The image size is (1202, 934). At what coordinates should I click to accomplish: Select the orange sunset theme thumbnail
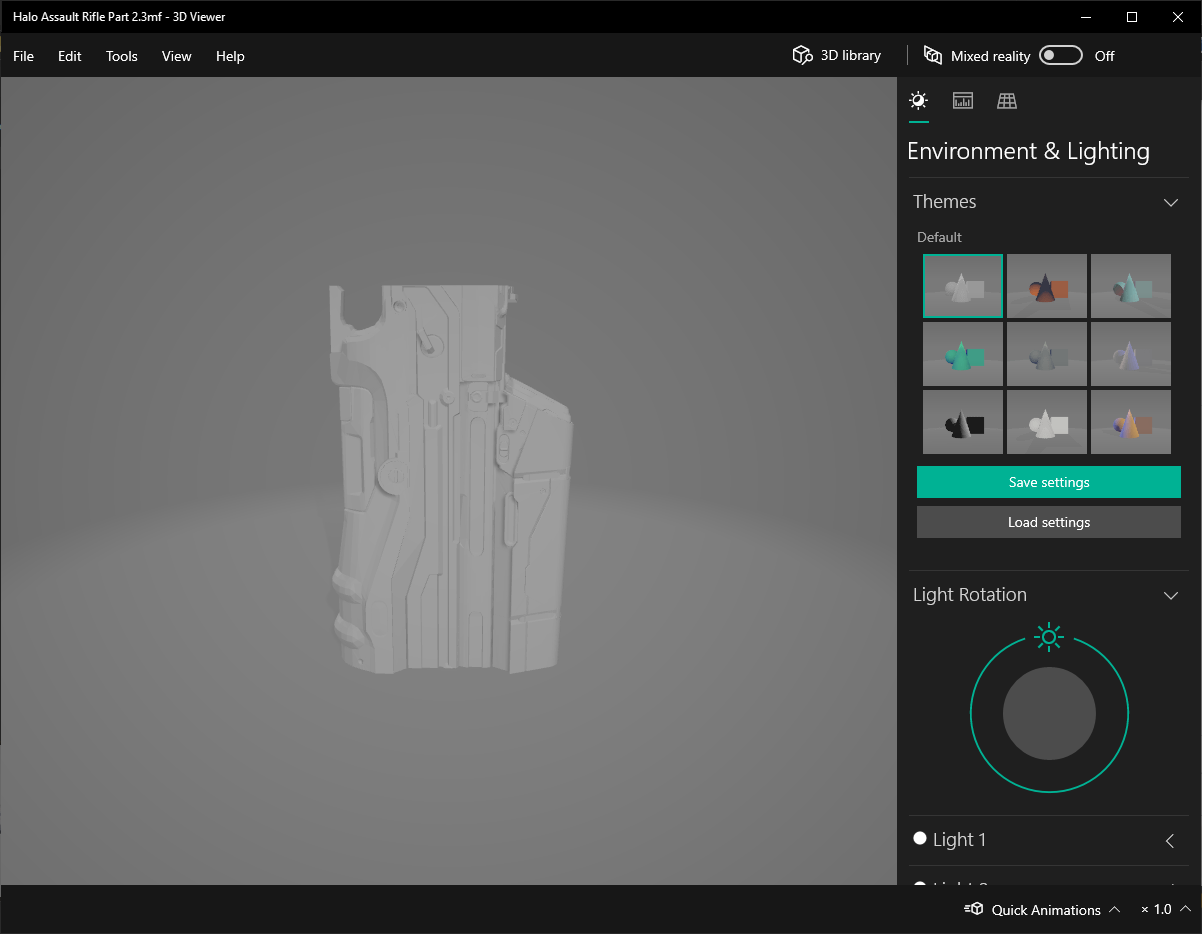coord(1047,286)
